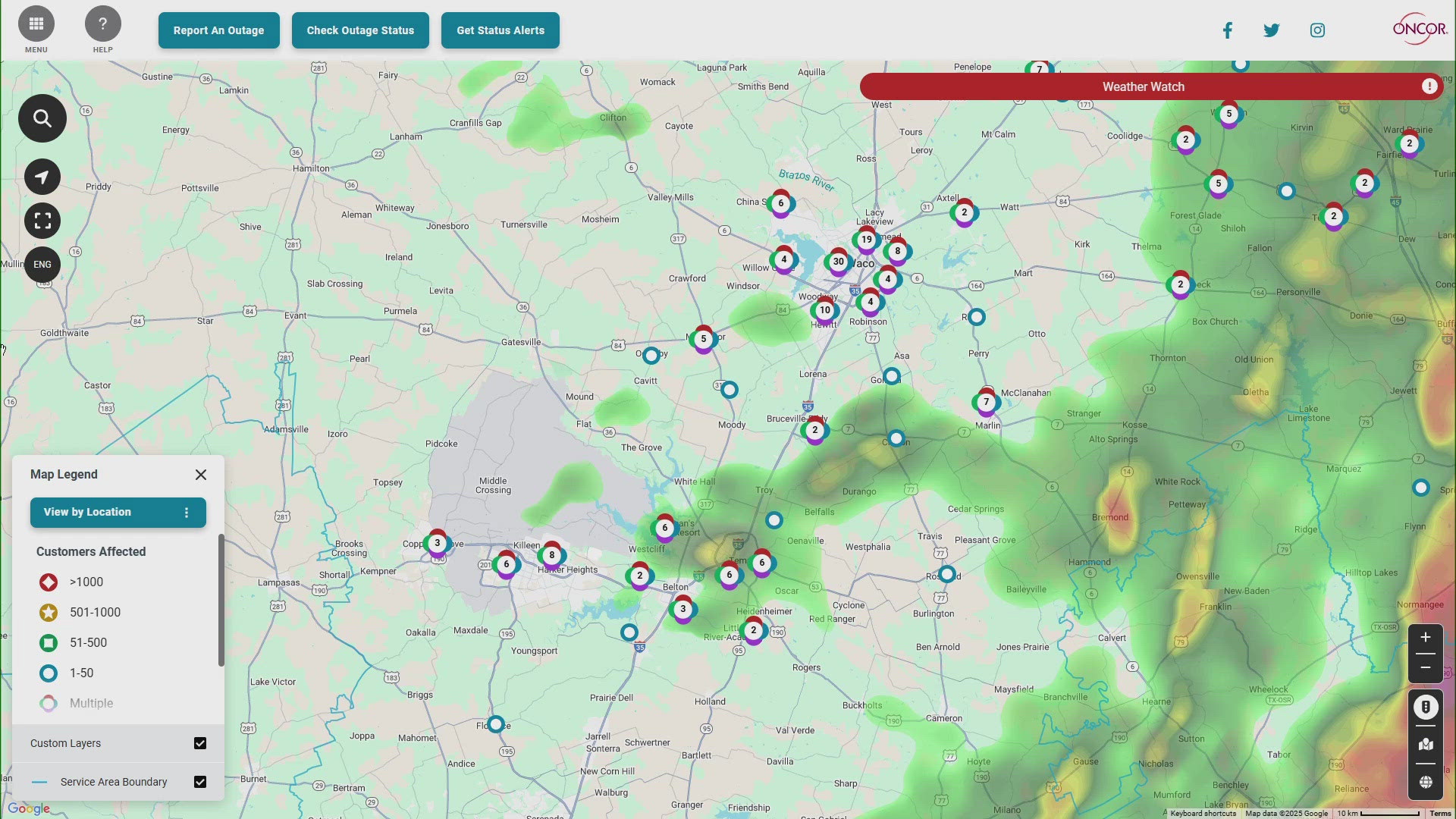Image resolution: width=1456 pixels, height=819 pixels.
Task: Open the map search magnifier
Action: pyautogui.click(x=42, y=118)
